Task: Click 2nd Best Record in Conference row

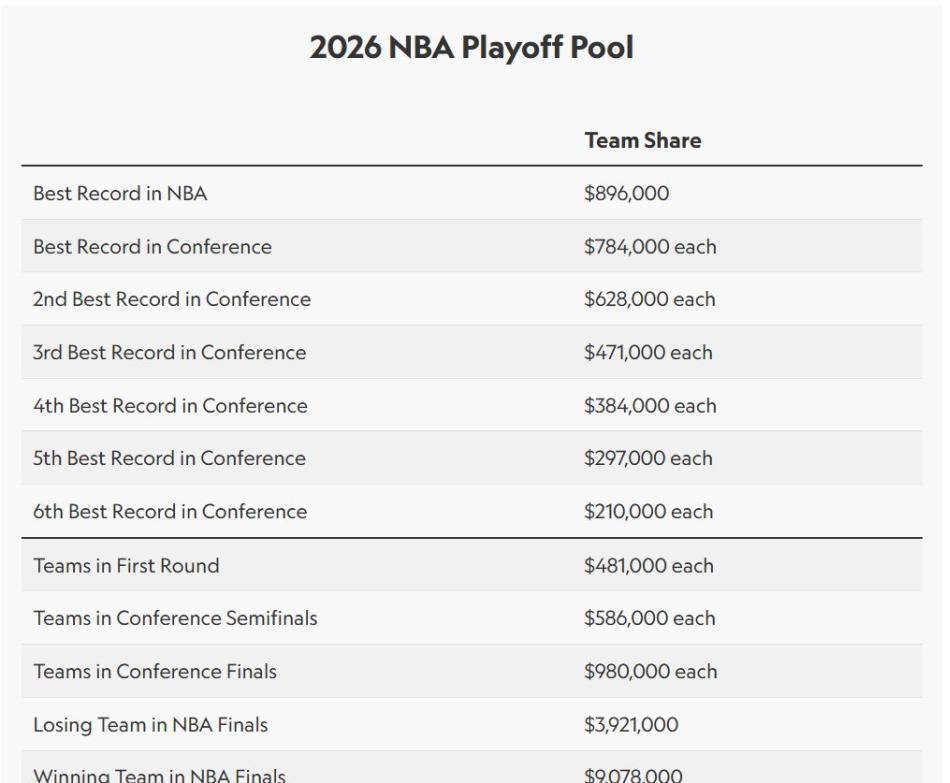Action: 471,299
